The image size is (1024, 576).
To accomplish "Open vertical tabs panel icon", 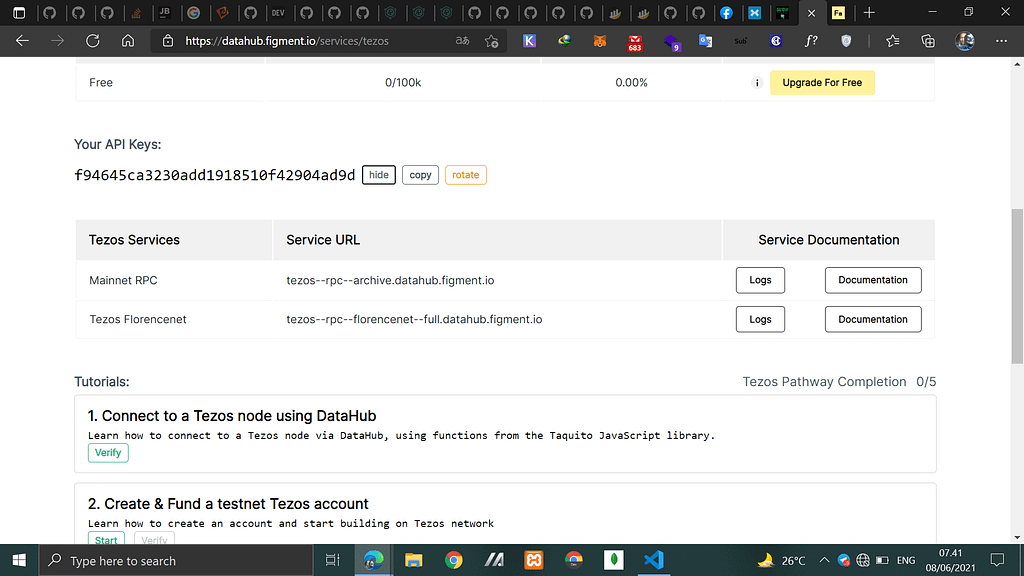I will pos(19,12).
